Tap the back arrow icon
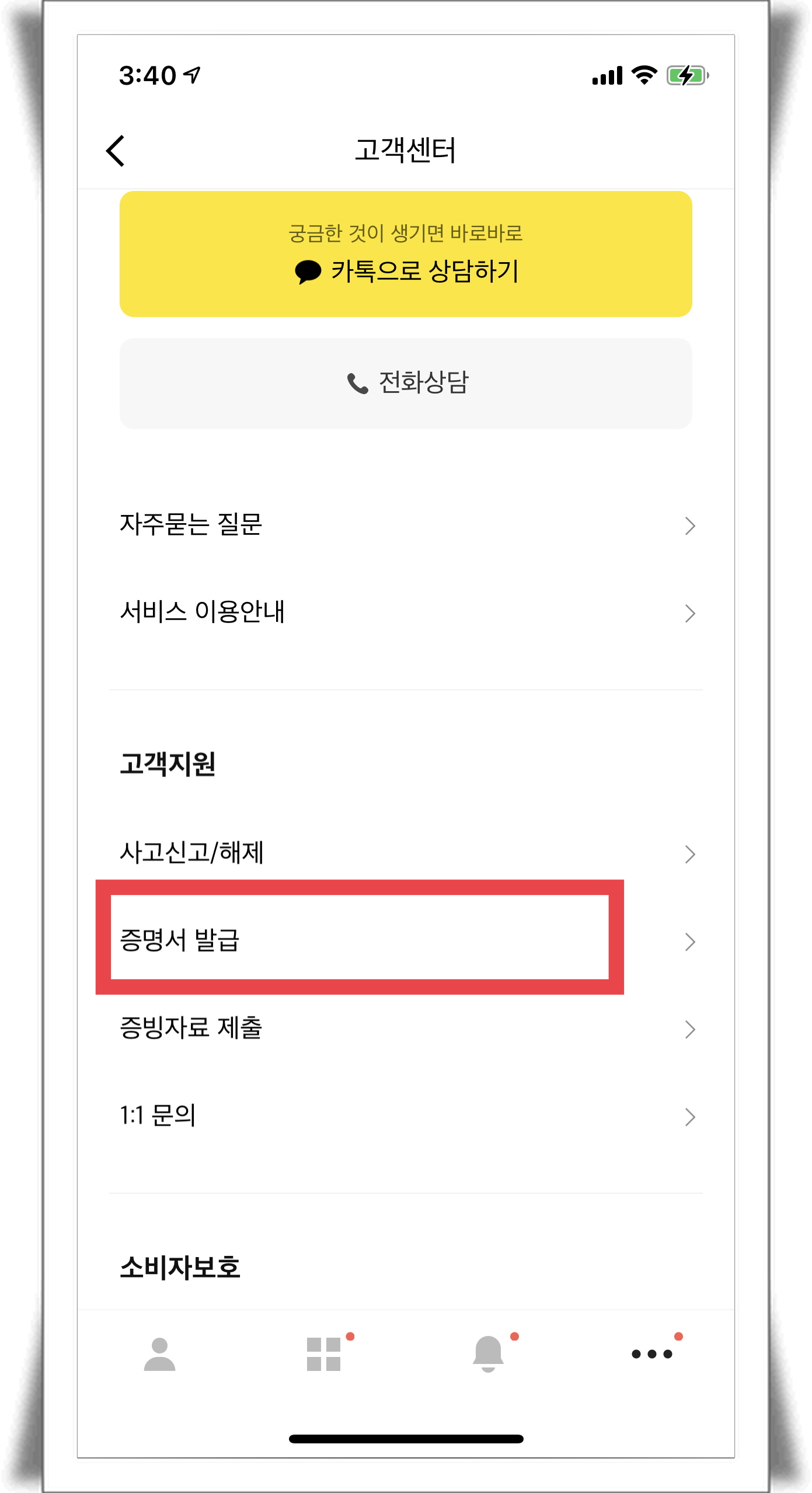 coord(116,151)
